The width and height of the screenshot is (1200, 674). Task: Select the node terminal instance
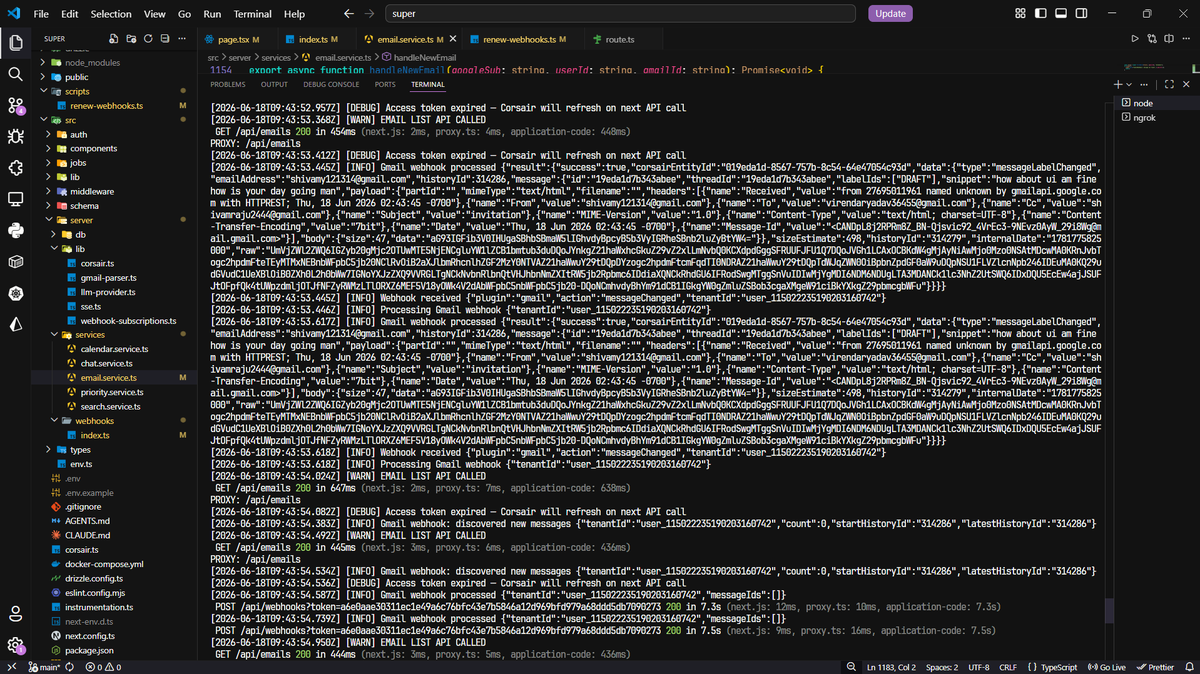[x=1157, y=103]
